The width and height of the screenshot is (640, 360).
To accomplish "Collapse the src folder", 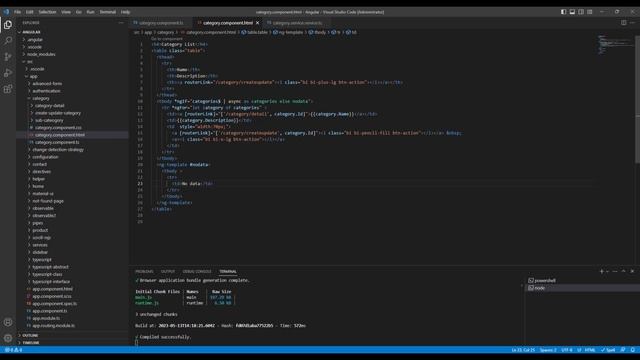I will coord(30,62).
